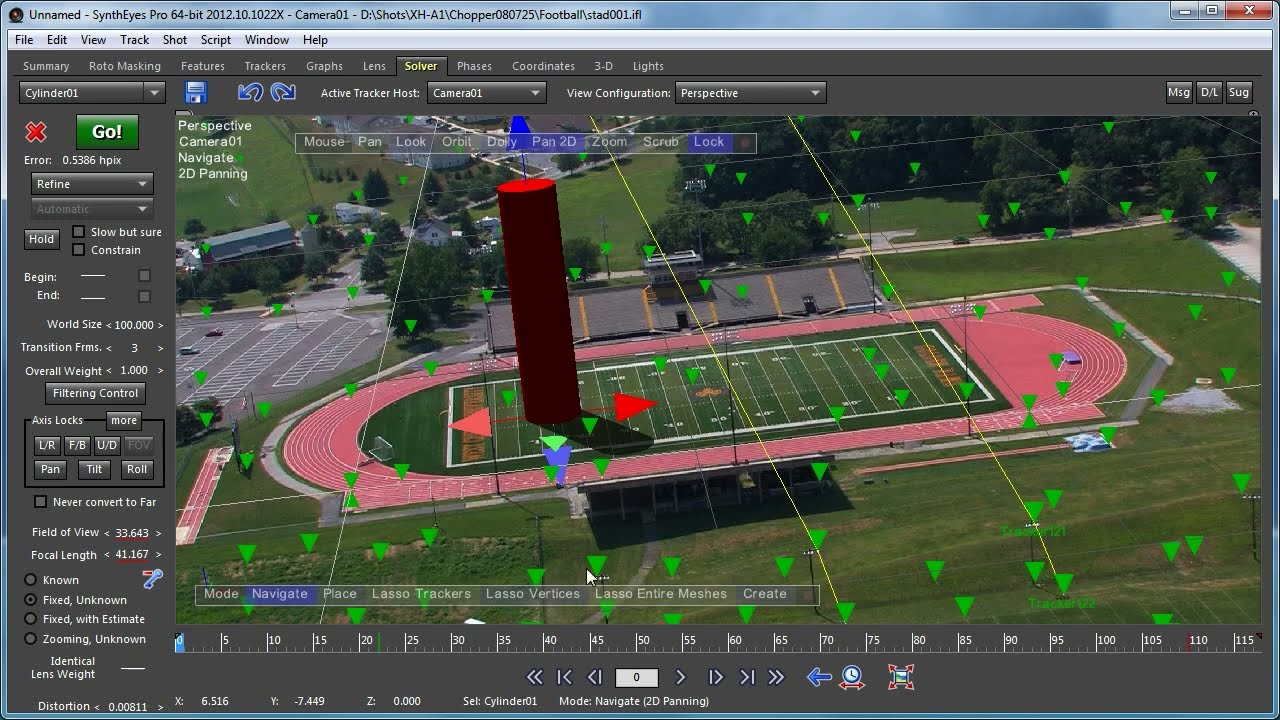Jump backward with the double-left arrow control
This screenshot has height=720, width=1280.
click(x=535, y=677)
